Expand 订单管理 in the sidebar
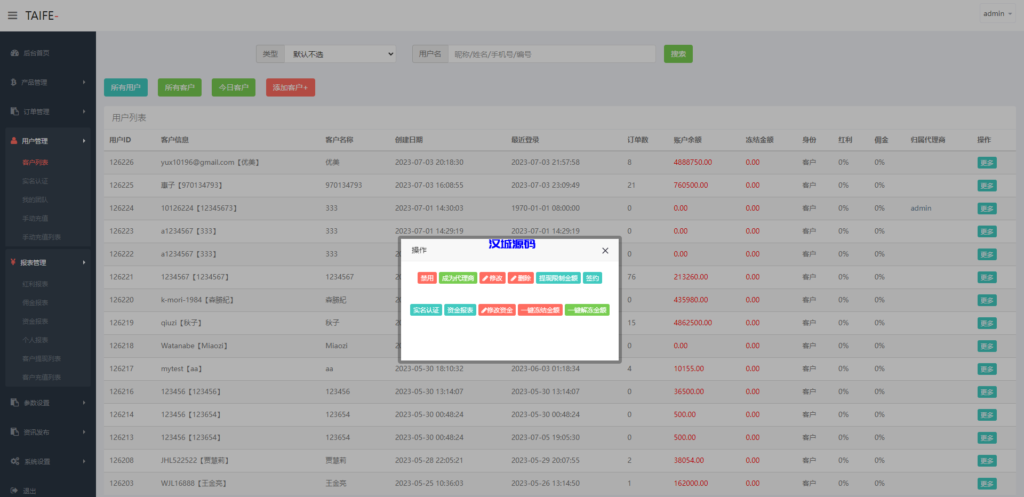The height and width of the screenshot is (497, 1024). pos(47,111)
